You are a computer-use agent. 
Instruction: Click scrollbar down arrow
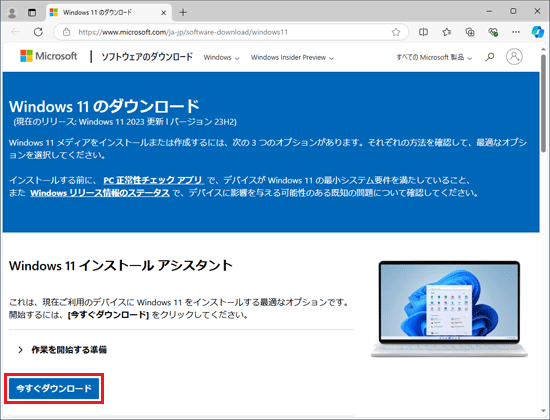pos(543,411)
